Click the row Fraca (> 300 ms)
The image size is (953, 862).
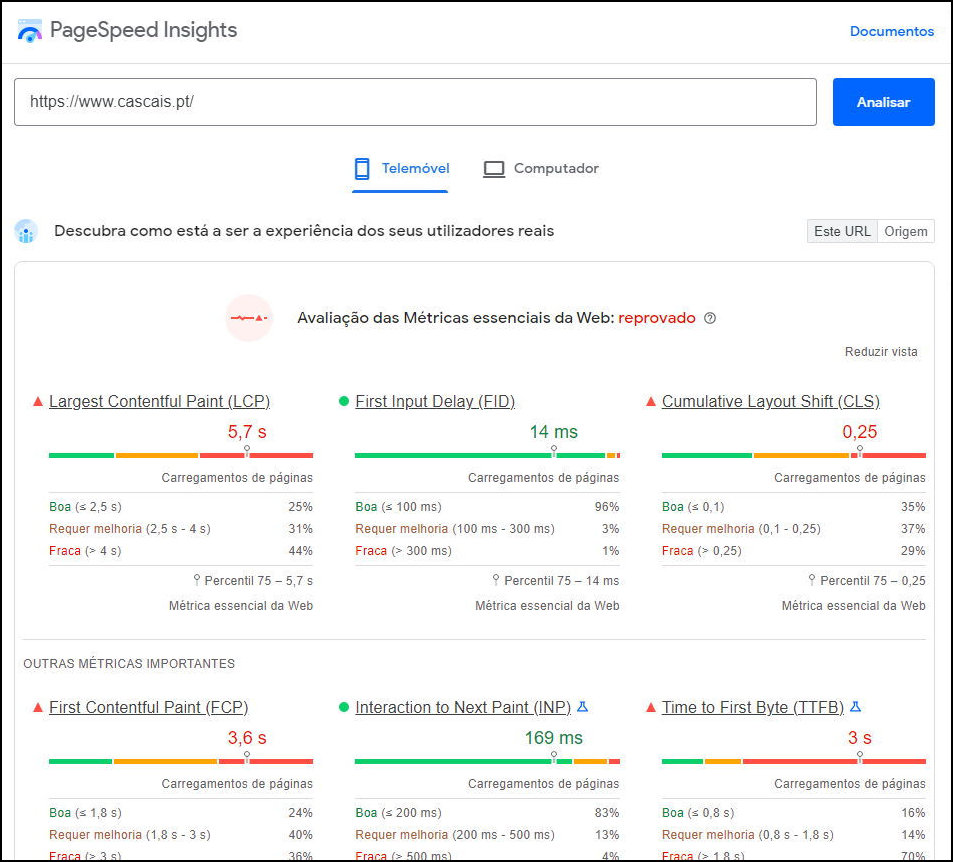click(x=487, y=550)
